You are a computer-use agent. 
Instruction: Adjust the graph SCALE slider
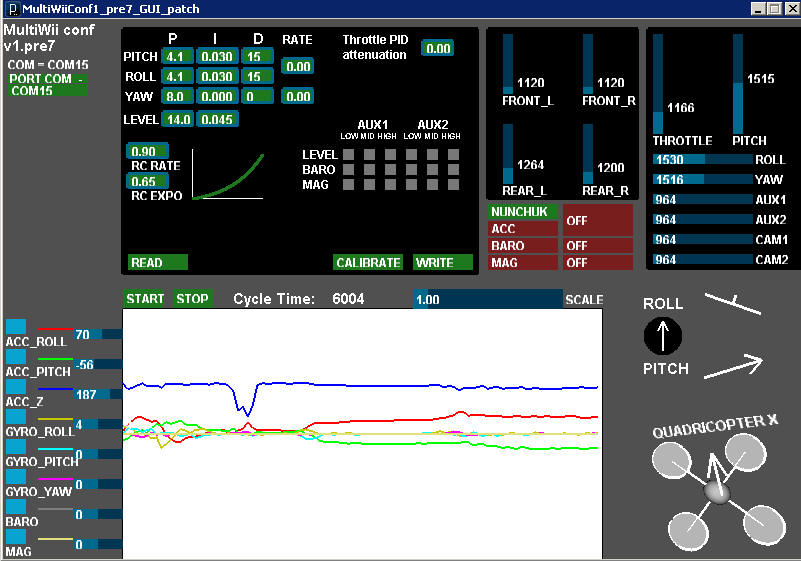click(x=488, y=299)
